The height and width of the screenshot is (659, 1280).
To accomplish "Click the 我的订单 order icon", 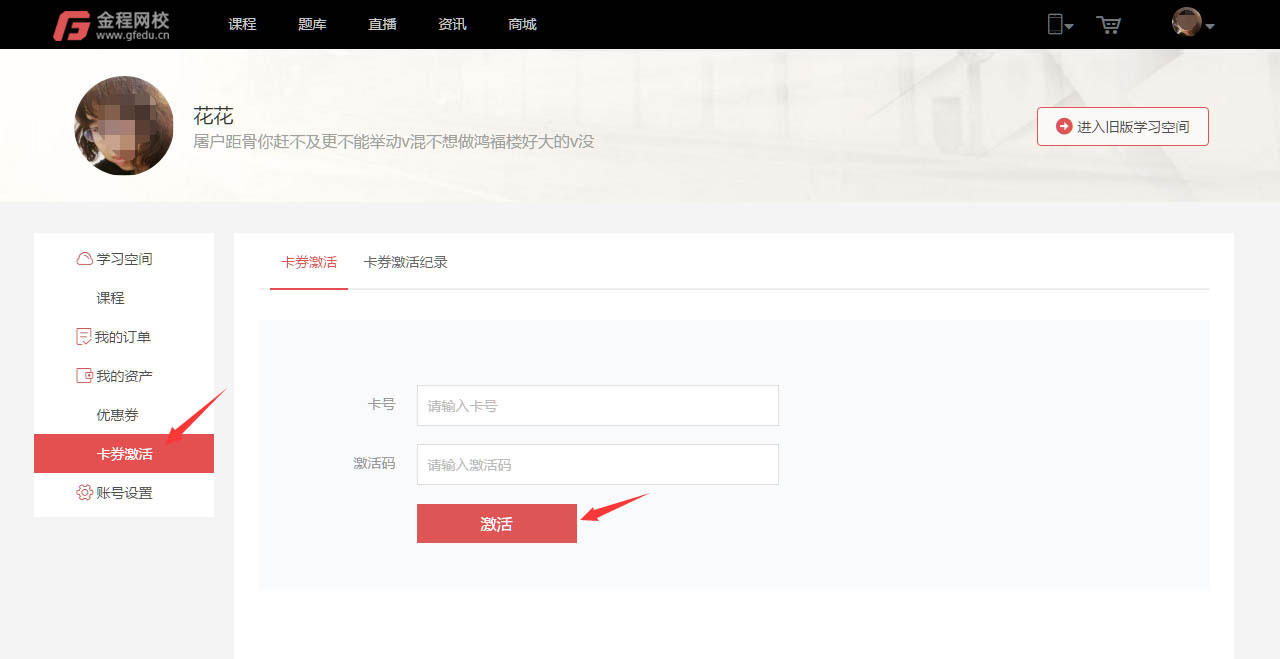I will coord(84,337).
